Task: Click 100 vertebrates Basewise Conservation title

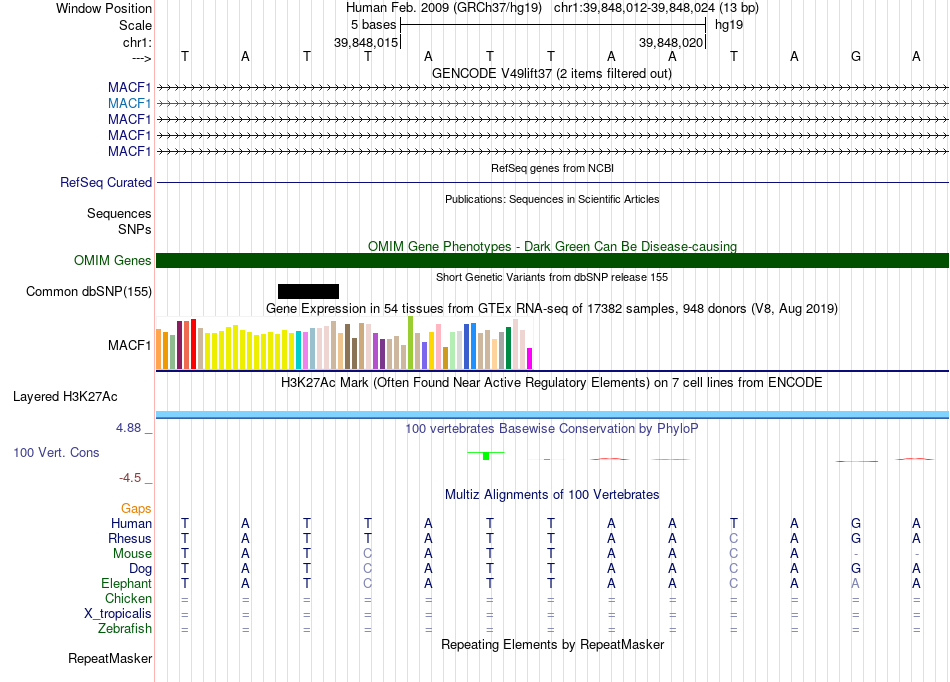Action: coord(552,429)
